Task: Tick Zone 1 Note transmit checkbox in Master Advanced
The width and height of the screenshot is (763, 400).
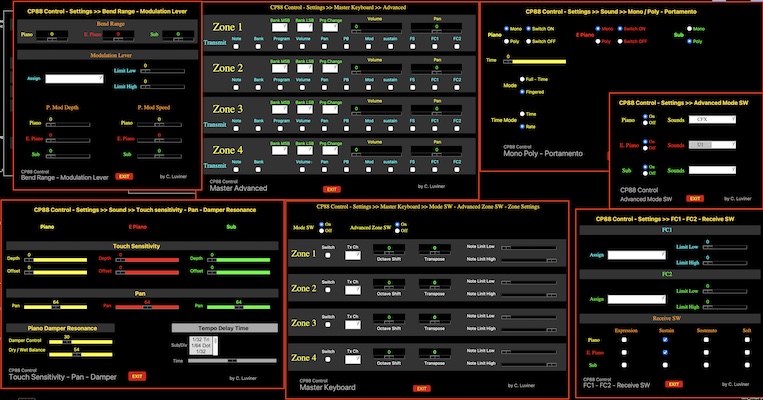Action: point(236,47)
